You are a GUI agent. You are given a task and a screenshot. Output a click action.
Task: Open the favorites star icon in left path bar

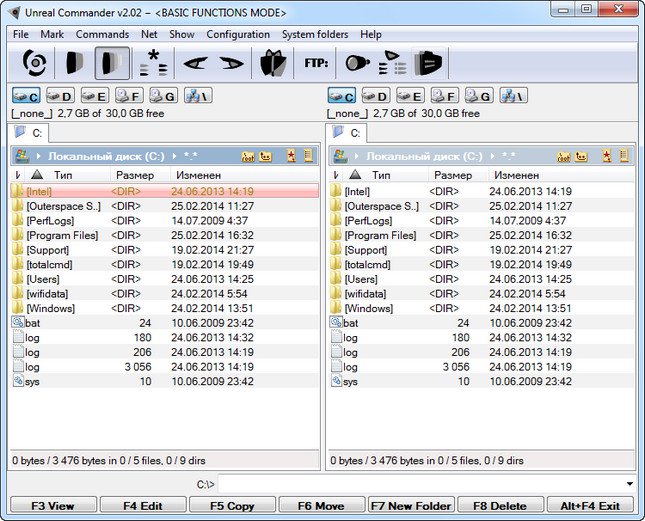coord(291,156)
